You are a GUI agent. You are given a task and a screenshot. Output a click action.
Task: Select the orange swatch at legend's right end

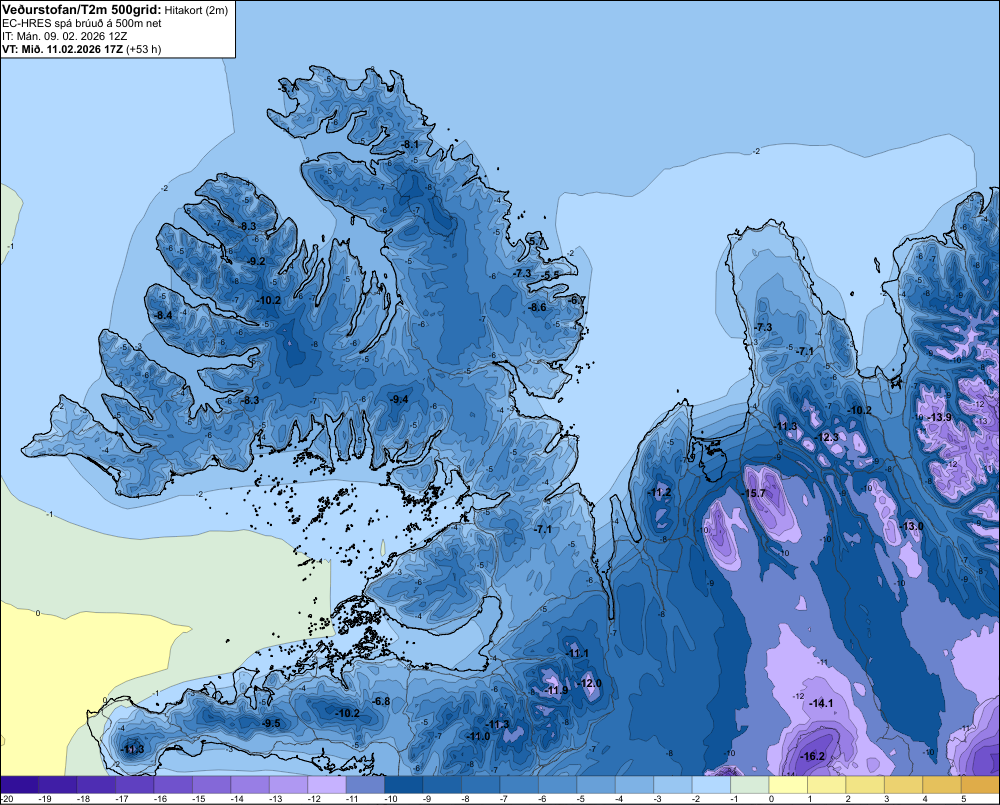(980, 785)
